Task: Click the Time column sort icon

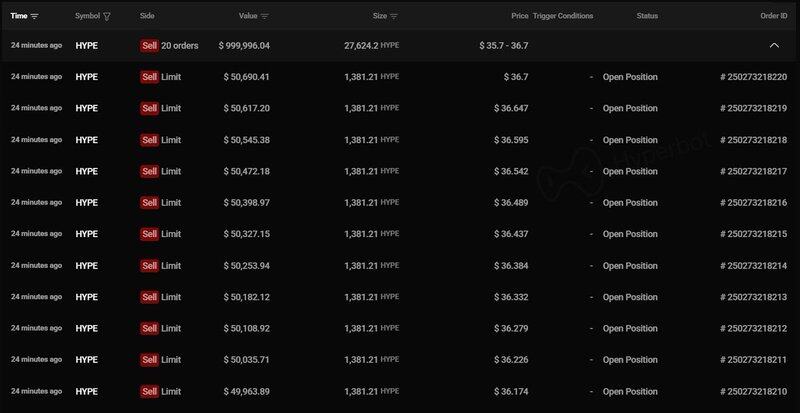Action: [x=35, y=16]
